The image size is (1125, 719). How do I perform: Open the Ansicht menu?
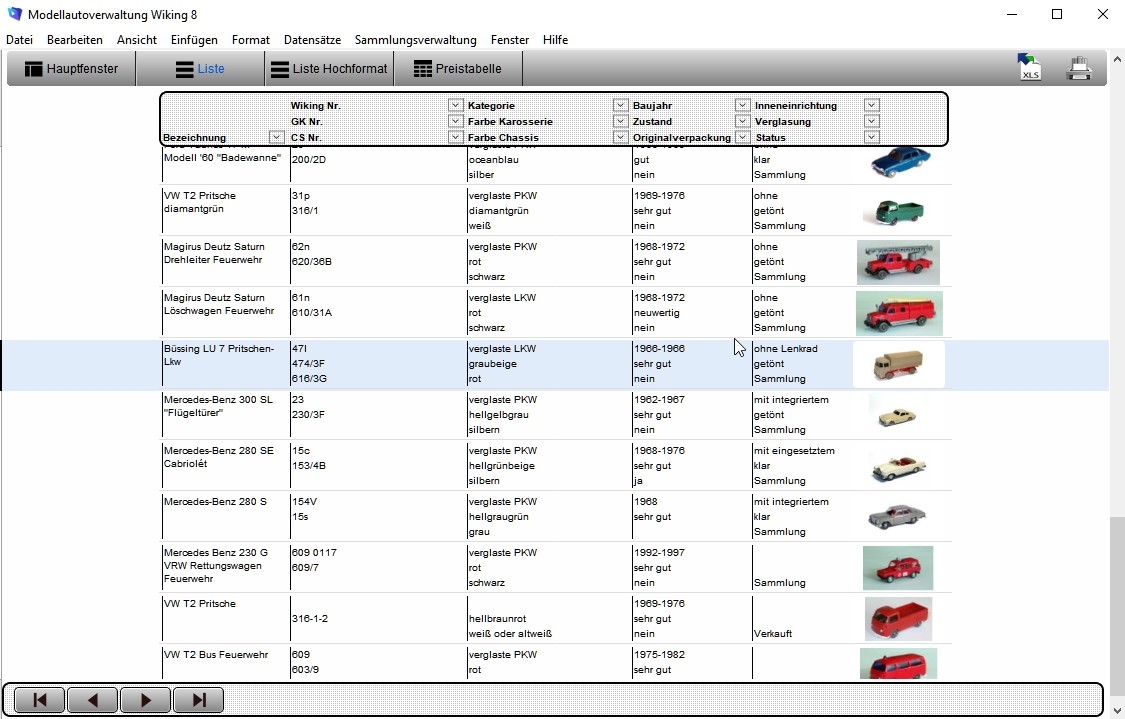[136, 40]
